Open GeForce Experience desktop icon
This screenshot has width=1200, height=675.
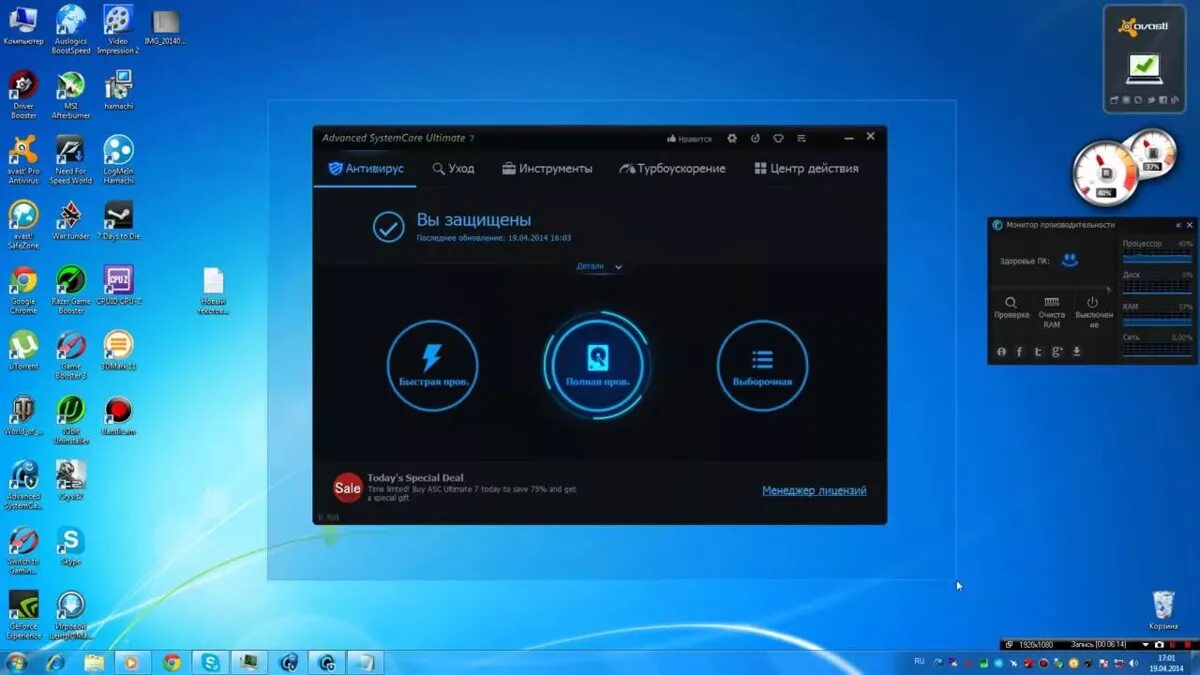point(23,614)
